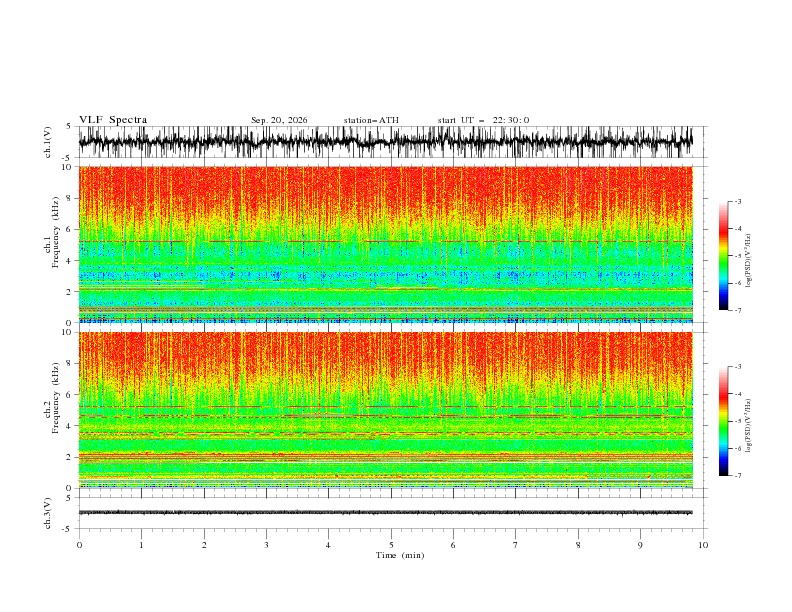Click the Sep. 20, 2026 date label

(279, 120)
